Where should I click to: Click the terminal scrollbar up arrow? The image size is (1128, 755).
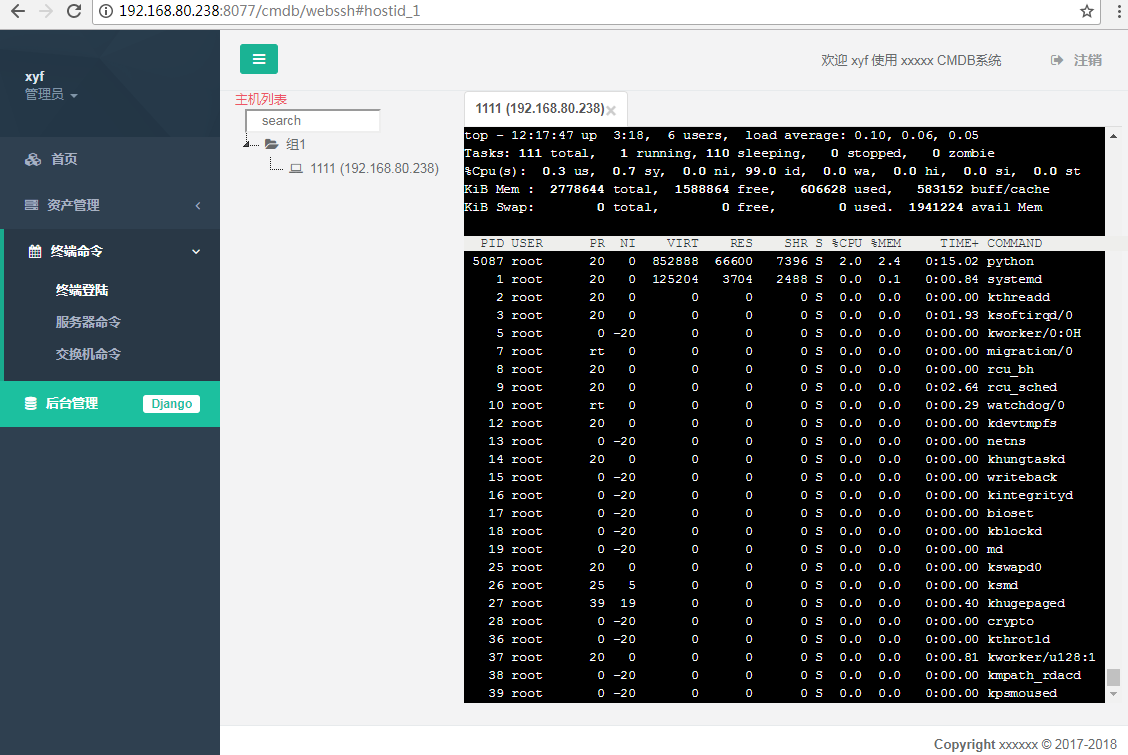pyautogui.click(x=1114, y=136)
